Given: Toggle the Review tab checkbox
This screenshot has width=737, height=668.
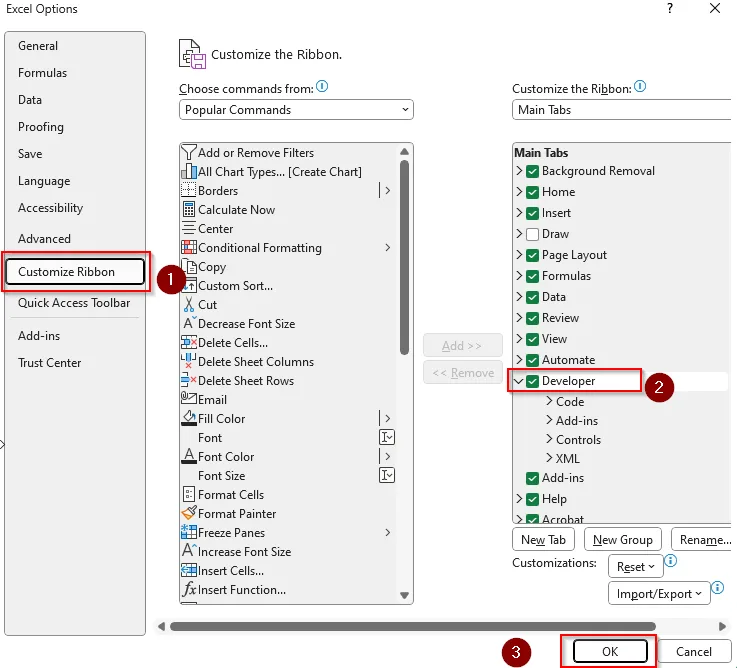Looking at the screenshot, I should coord(532,318).
